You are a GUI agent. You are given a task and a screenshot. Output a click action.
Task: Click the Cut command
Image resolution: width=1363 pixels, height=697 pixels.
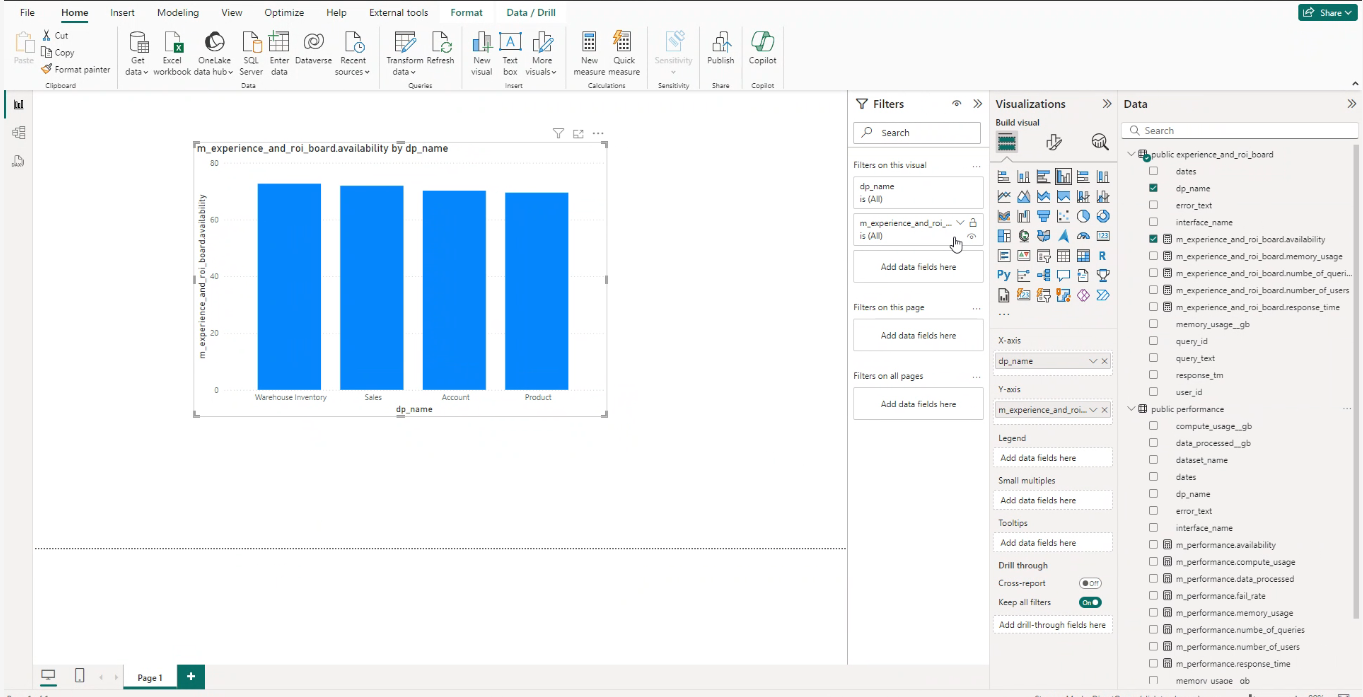click(55, 35)
